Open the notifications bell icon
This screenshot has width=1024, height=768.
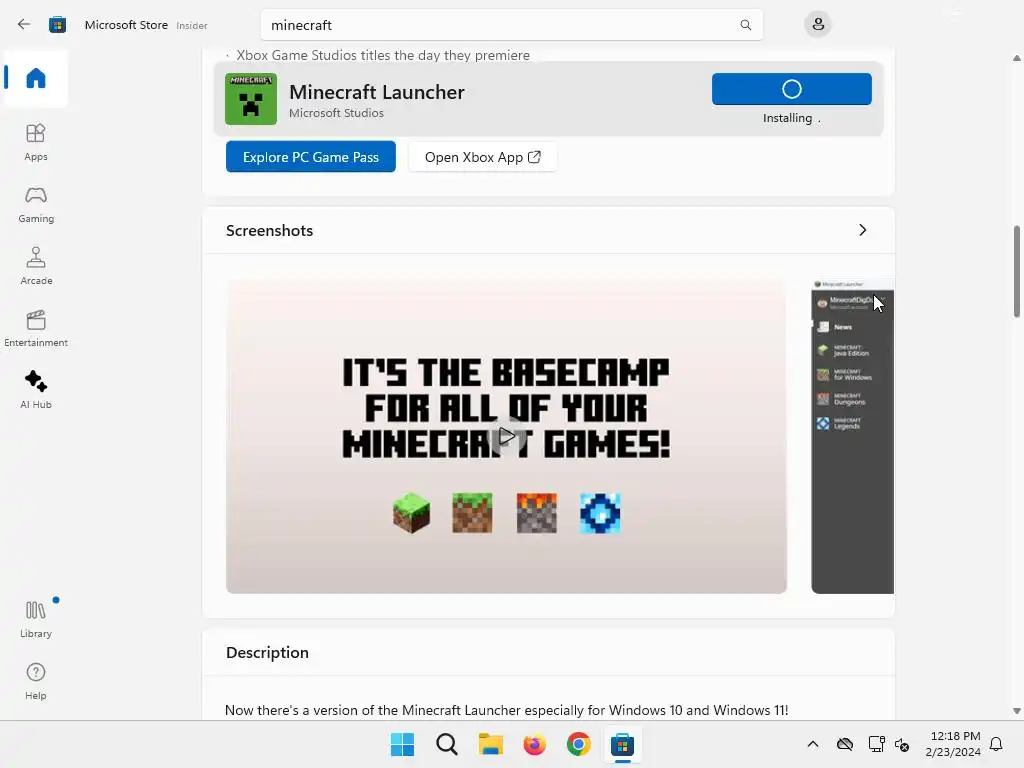click(x=996, y=744)
